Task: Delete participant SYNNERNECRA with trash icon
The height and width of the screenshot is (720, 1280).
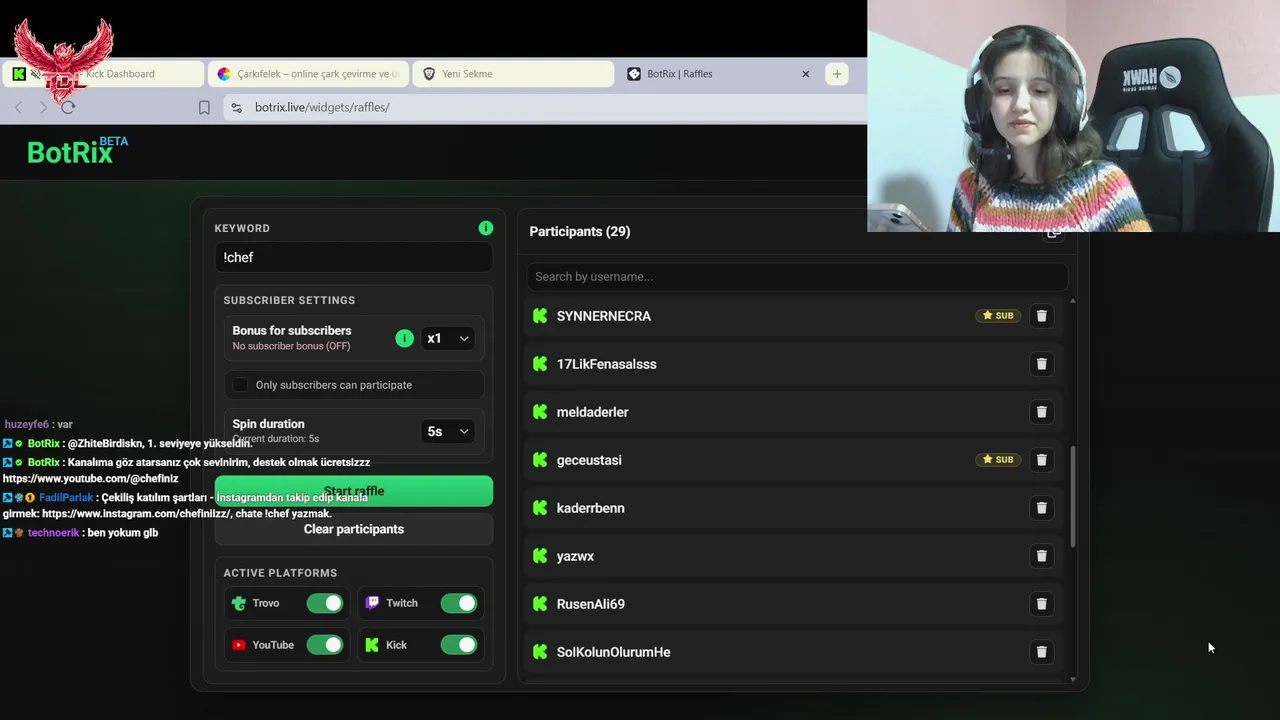Action: [x=1041, y=316]
